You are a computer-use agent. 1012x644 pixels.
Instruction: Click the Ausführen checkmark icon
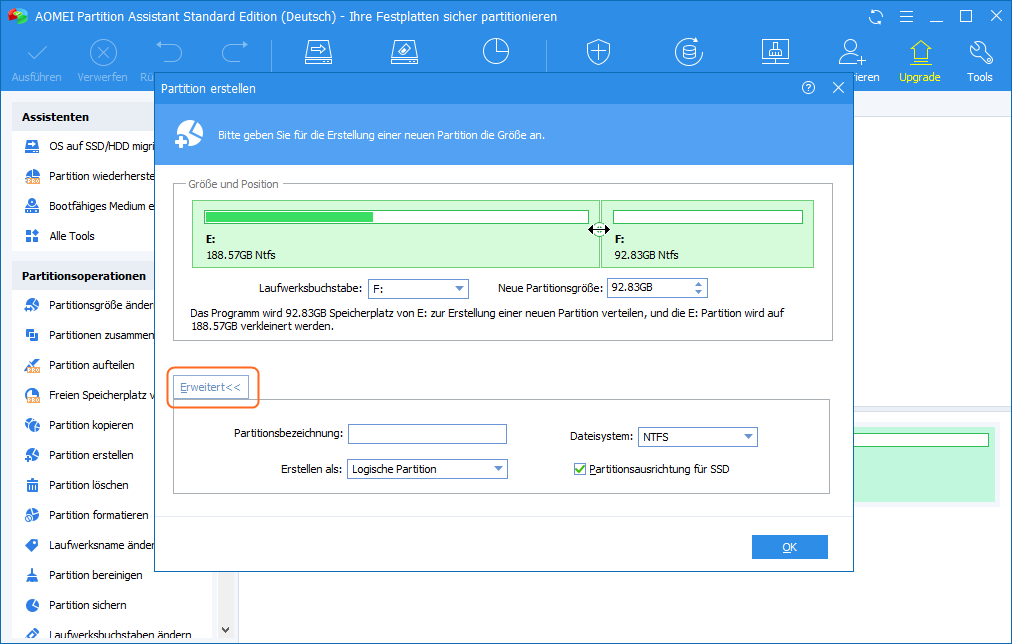[37, 53]
